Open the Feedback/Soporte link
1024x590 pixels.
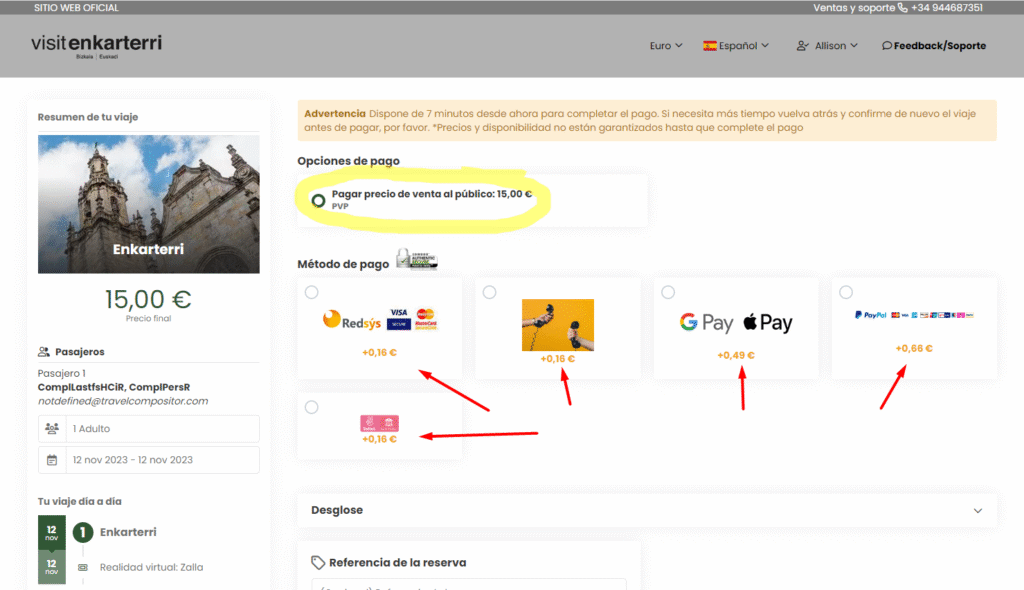933,46
